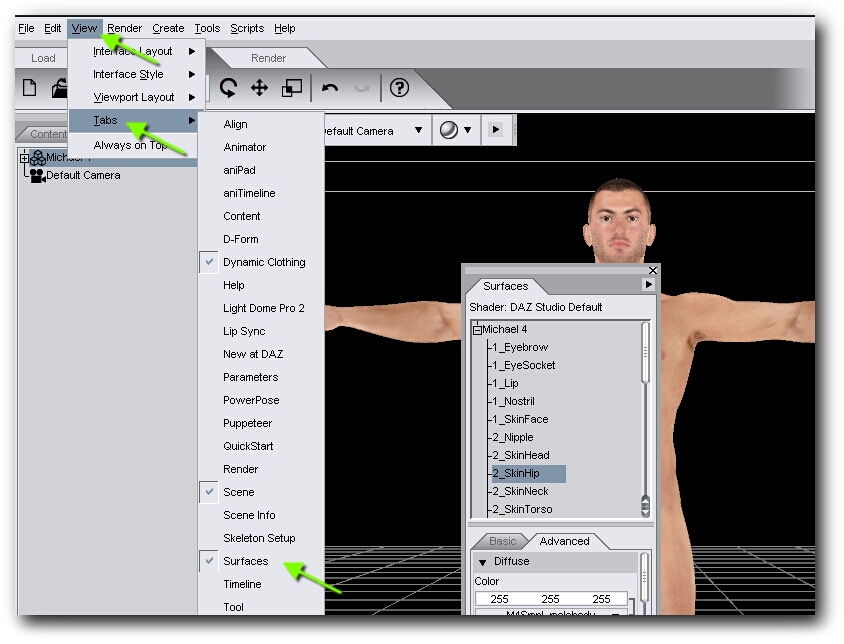Open the Tabs submenu entry

(x=133, y=120)
